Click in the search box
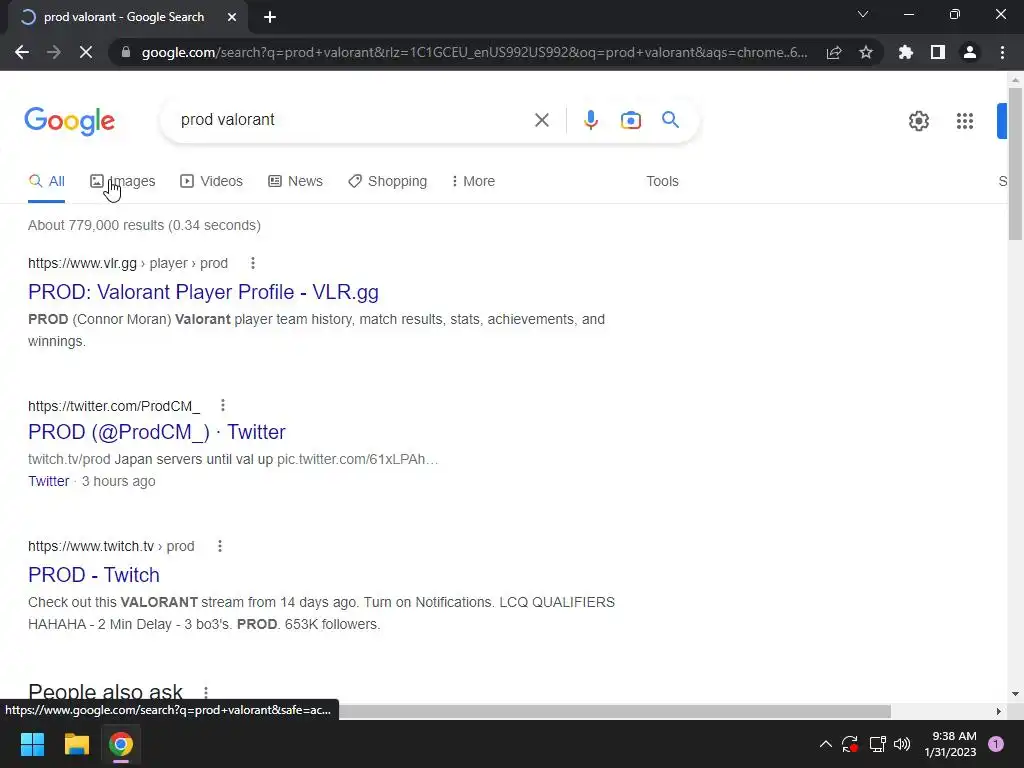 point(353,120)
